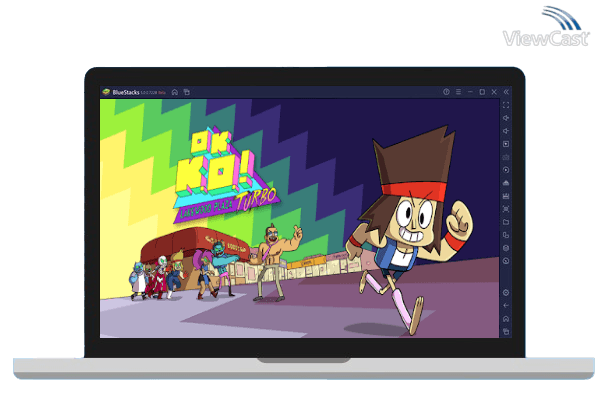Open the media folder icon in the sidebar
The height and width of the screenshot is (414, 602).
point(506,222)
